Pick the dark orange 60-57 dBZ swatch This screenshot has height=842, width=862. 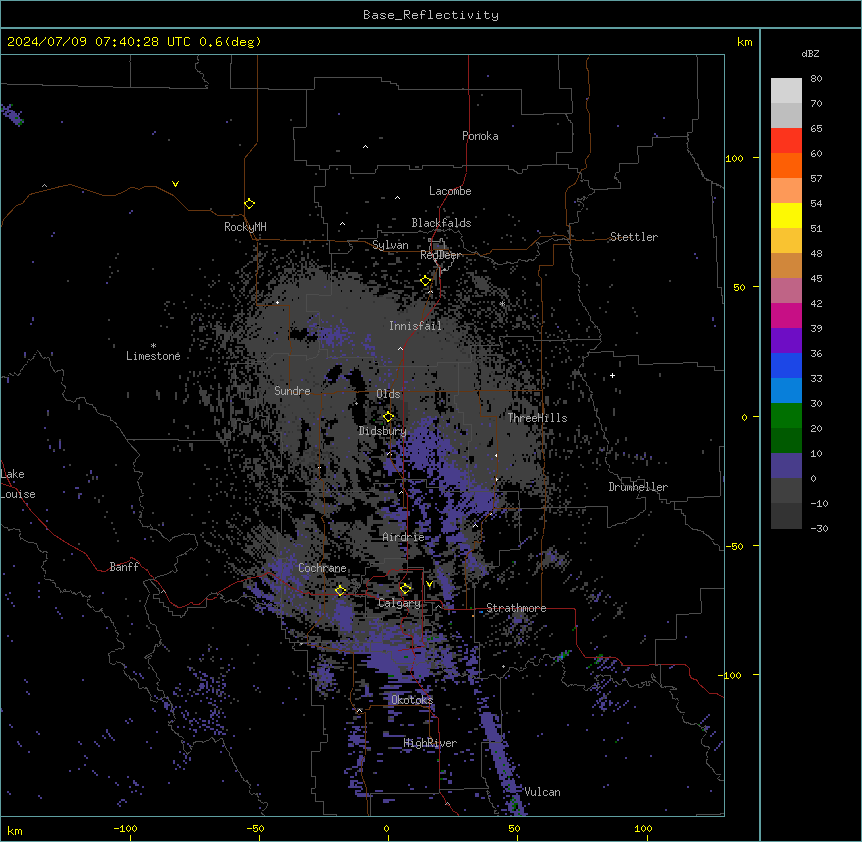coord(786,165)
